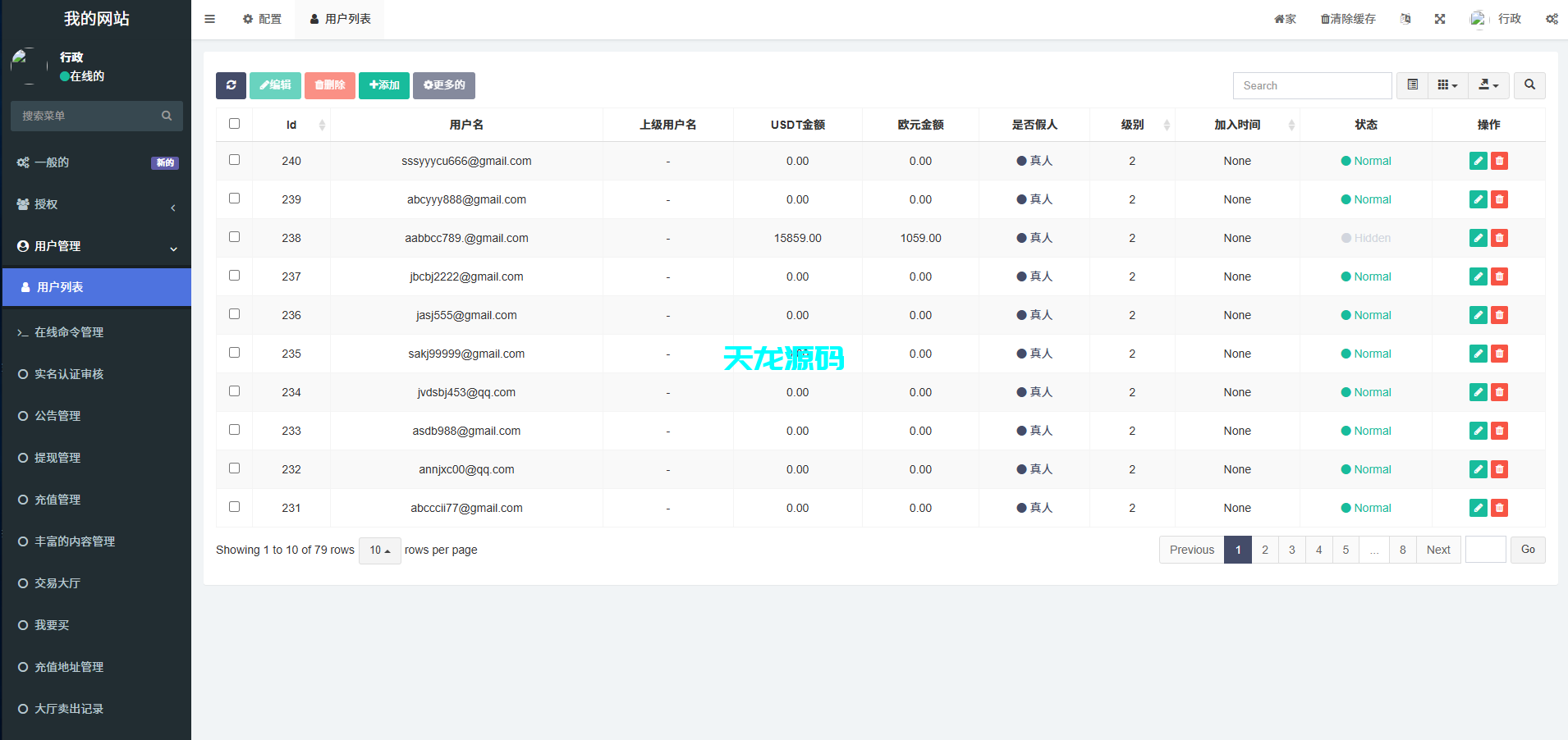This screenshot has height=740, width=1568.
Task: Expand the export dropdown in the table toolbar
Action: (x=1488, y=85)
